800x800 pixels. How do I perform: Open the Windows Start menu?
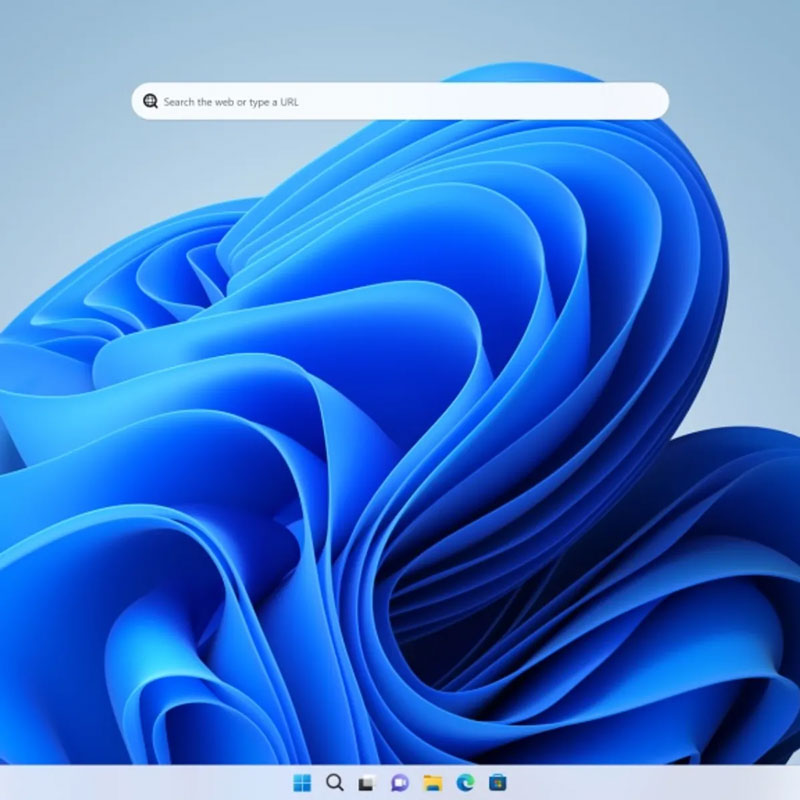302,782
